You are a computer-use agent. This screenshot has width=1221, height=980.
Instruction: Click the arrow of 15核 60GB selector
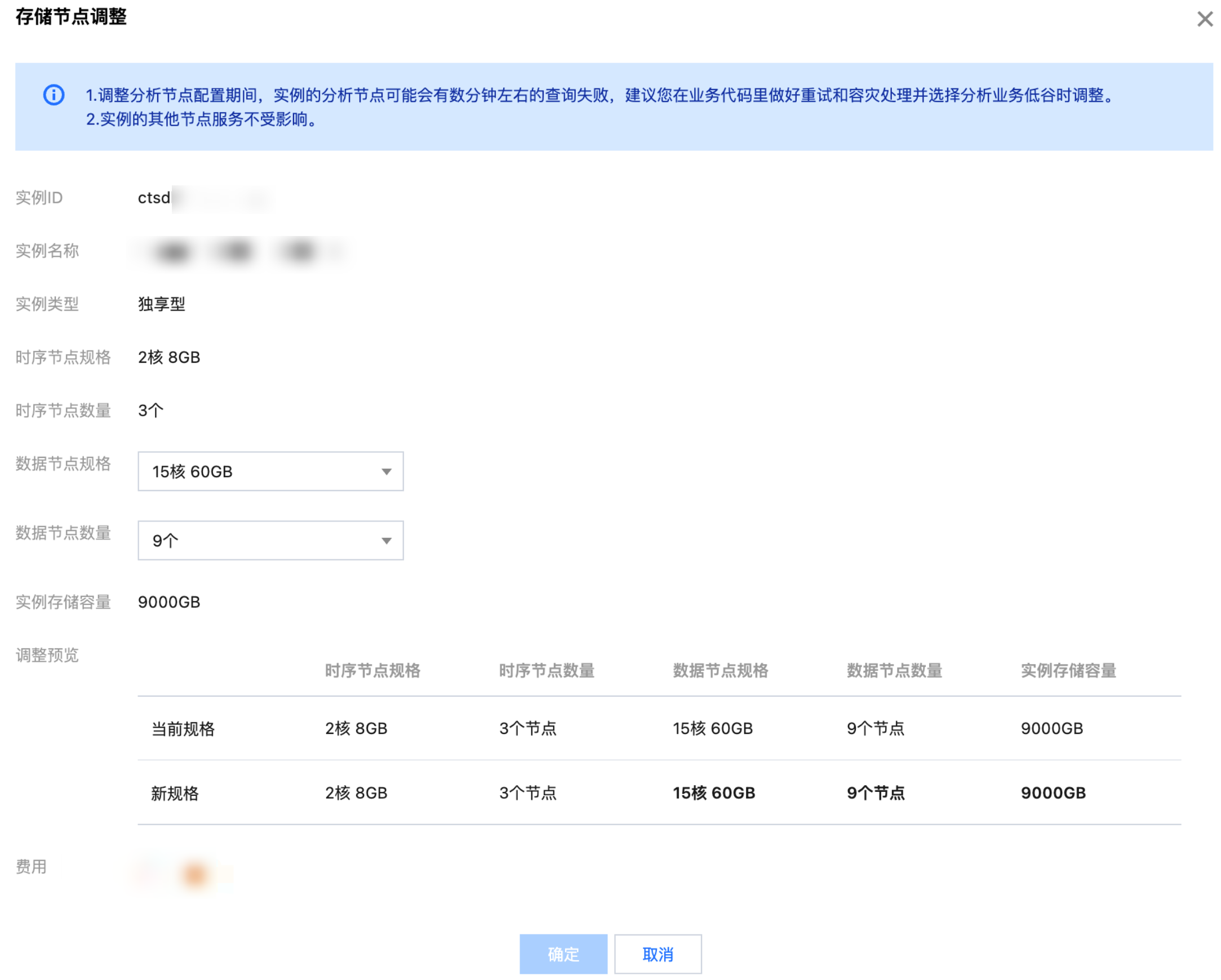tap(386, 471)
